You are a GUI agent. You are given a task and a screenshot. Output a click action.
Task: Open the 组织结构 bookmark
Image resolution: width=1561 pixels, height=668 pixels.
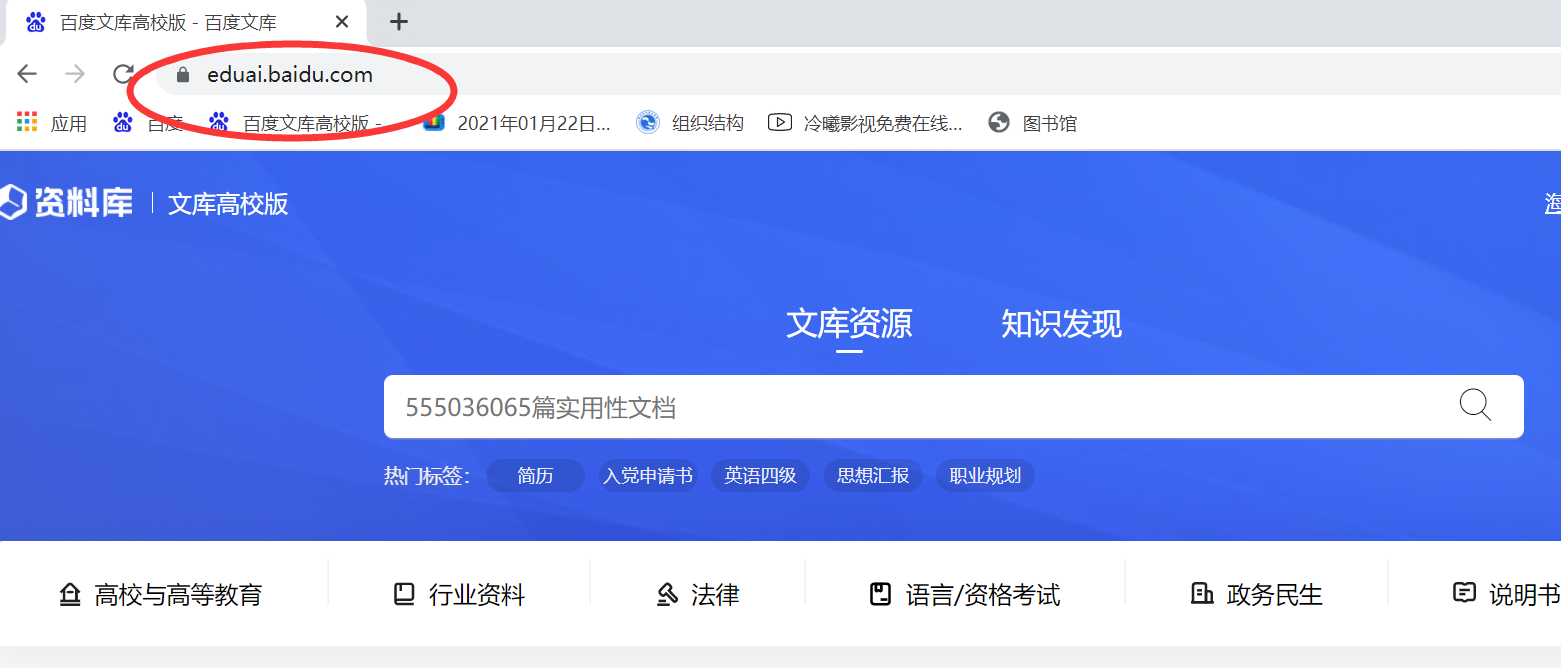pos(690,123)
